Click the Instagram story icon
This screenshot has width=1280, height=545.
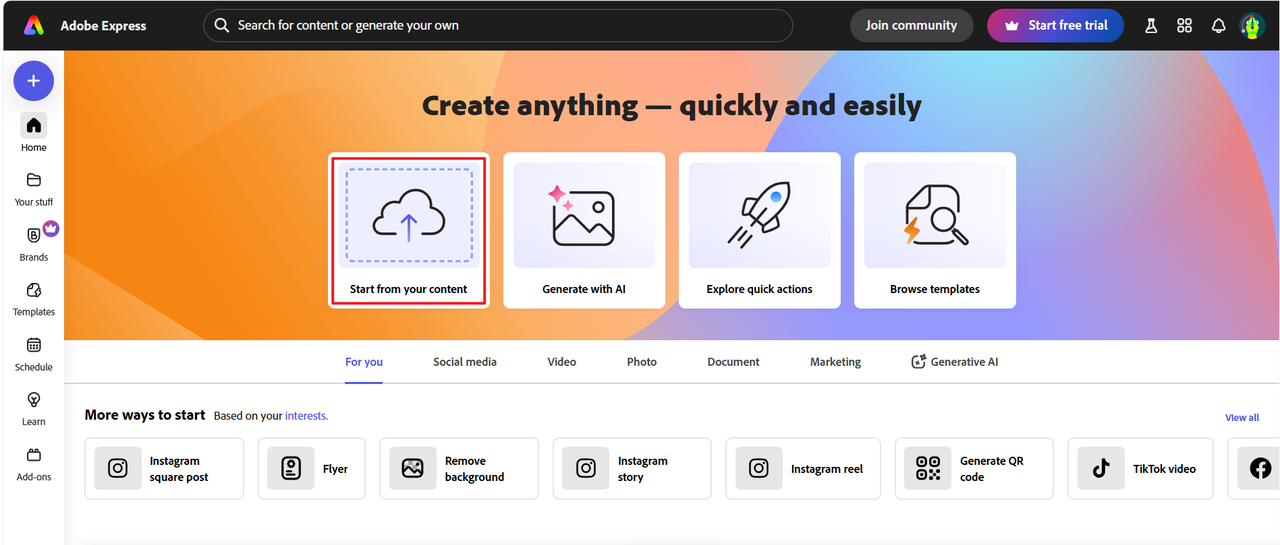(586, 468)
